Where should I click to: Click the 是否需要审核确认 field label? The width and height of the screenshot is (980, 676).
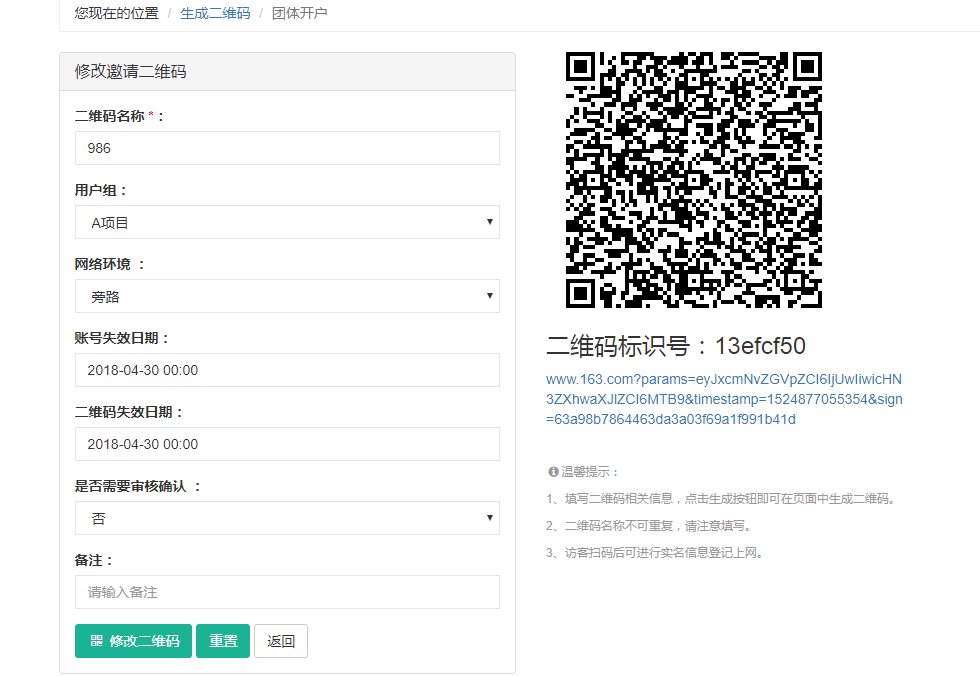click(138, 486)
